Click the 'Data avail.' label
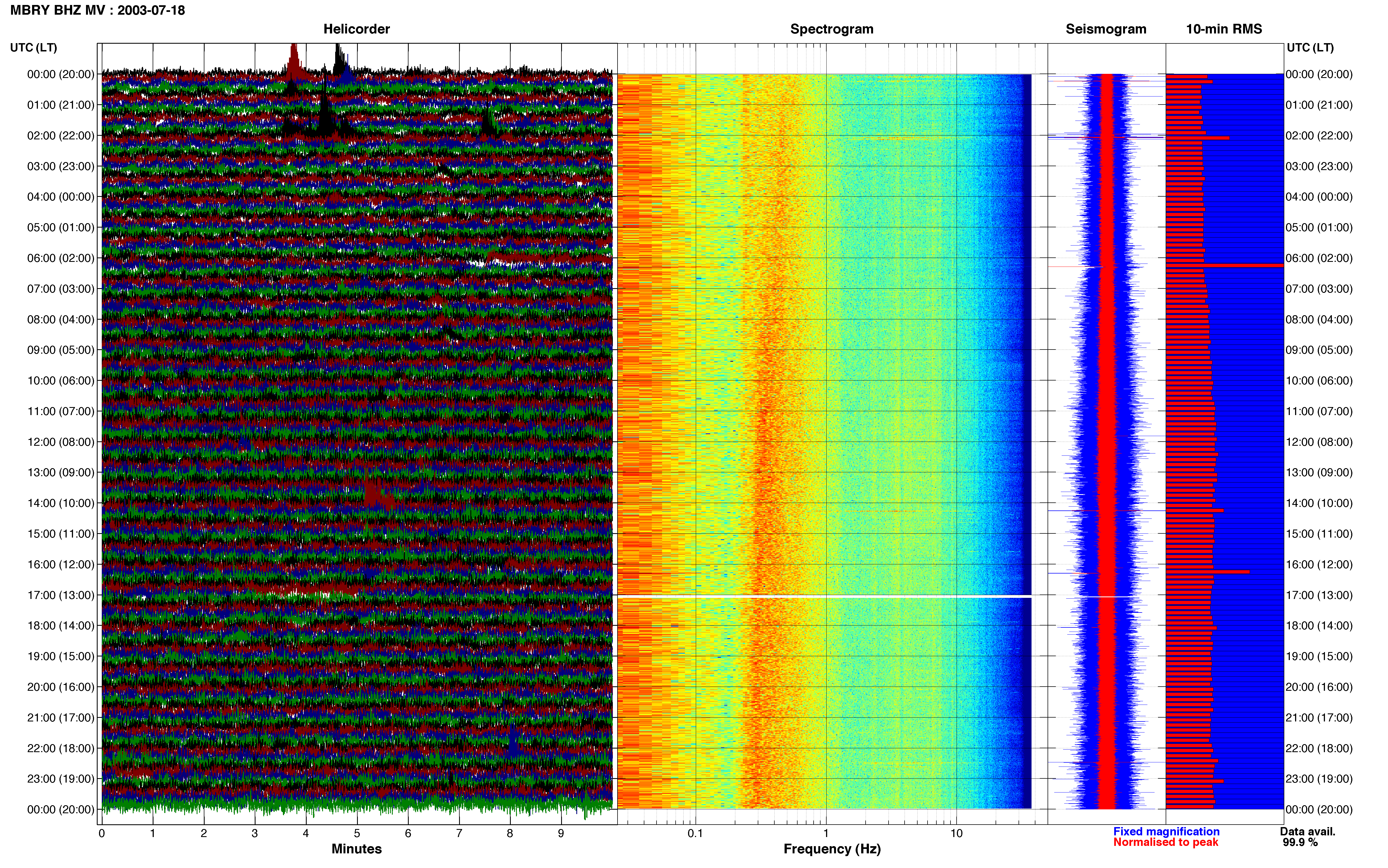The width and height of the screenshot is (1388, 868). [x=1308, y=831]
